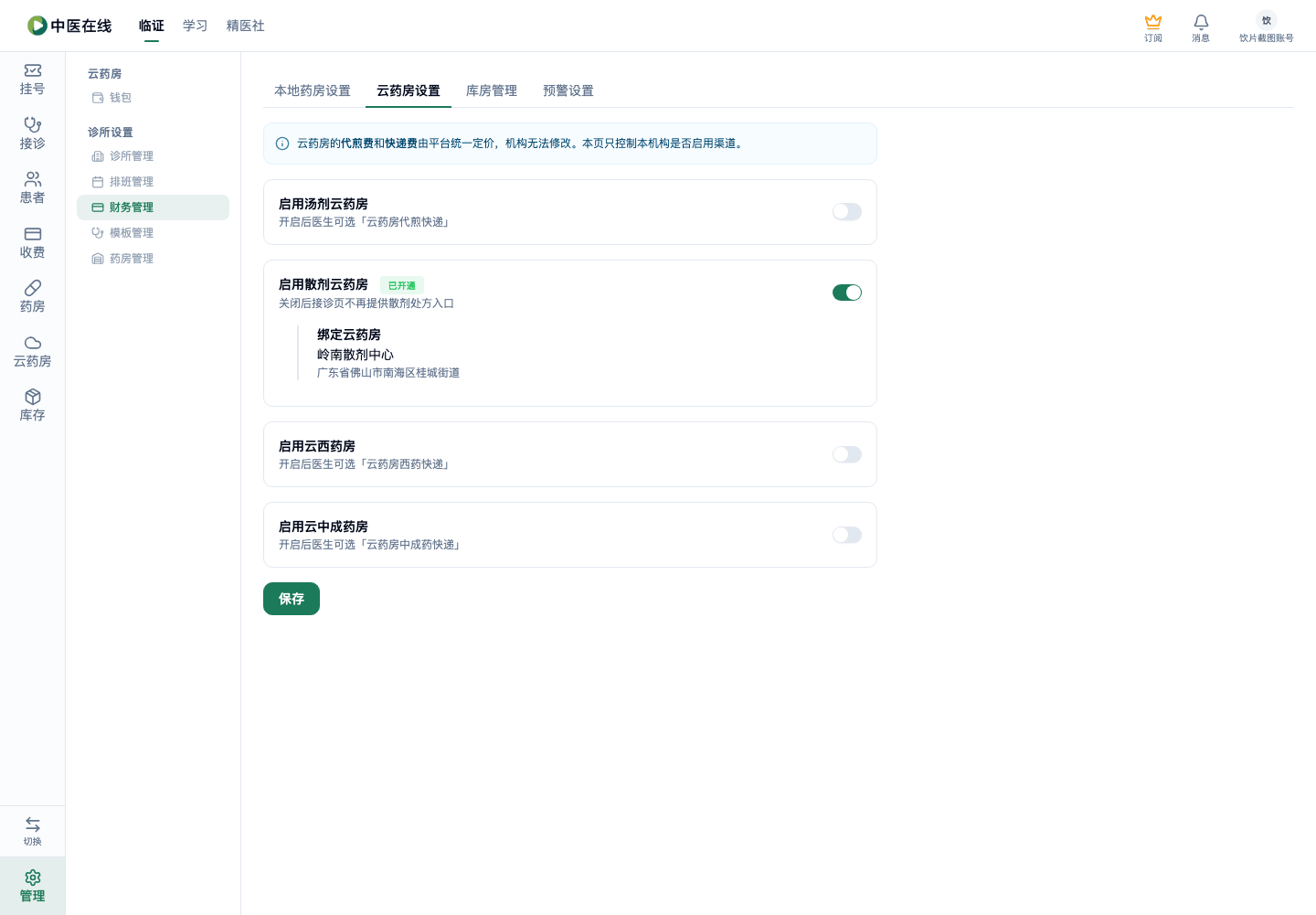Select the 云药房 cloud sidebar icon
The image size is (1316, 915).
33,343
